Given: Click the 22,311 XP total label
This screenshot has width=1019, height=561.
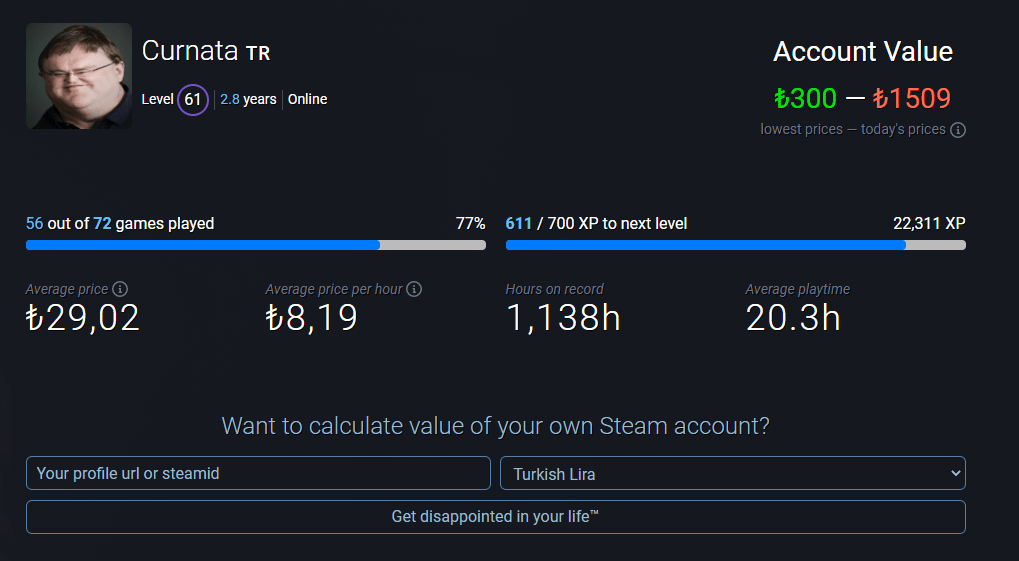Looking at the screenshot, I should pyautogui.click(x=929, y=223).
